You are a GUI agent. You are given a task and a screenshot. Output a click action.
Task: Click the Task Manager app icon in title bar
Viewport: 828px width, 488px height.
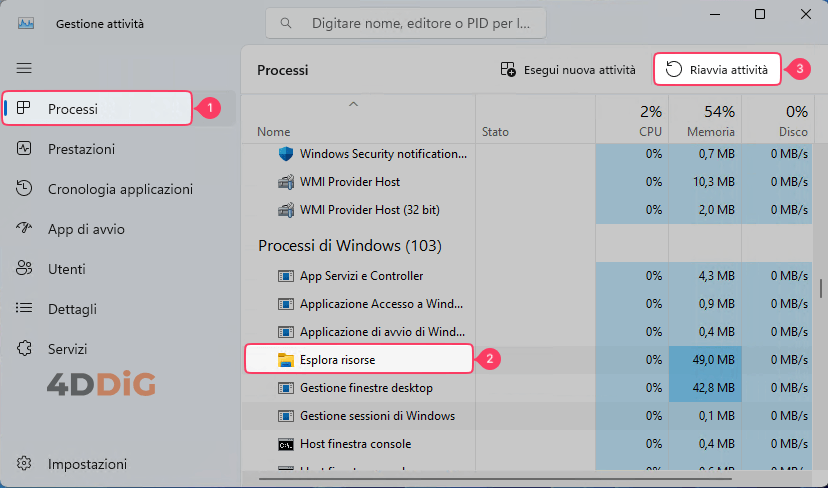point(26,24)
